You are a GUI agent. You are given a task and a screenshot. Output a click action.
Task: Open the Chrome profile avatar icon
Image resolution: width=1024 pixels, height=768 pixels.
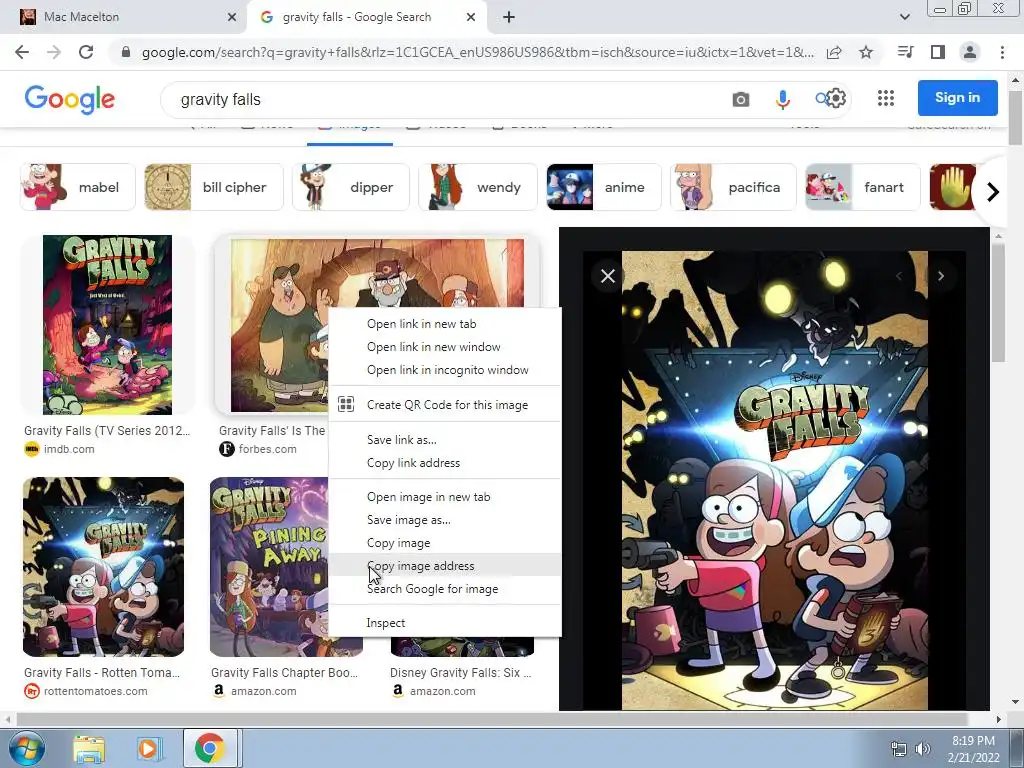[970, 52]
